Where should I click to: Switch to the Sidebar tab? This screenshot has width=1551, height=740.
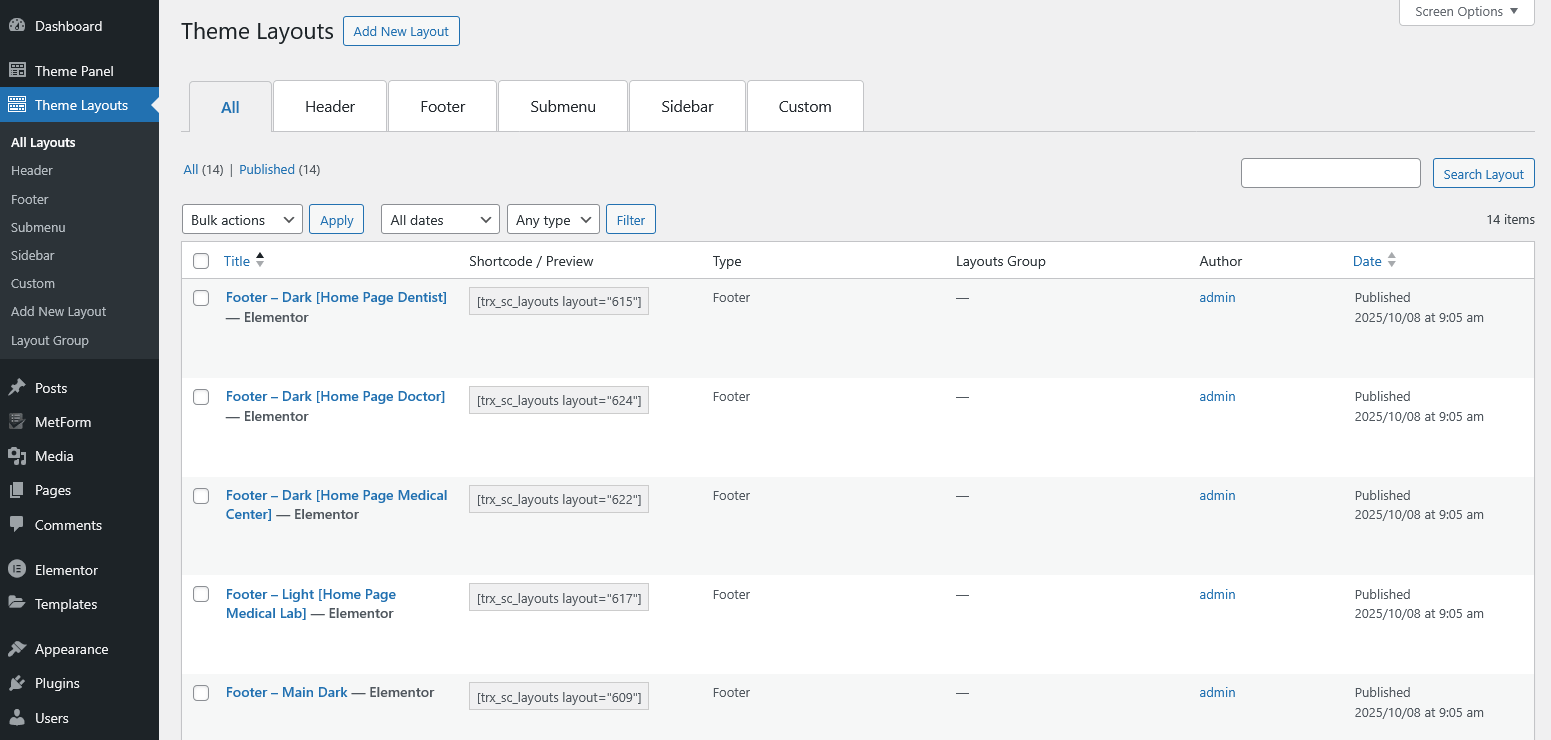click(x=687, y=107)
